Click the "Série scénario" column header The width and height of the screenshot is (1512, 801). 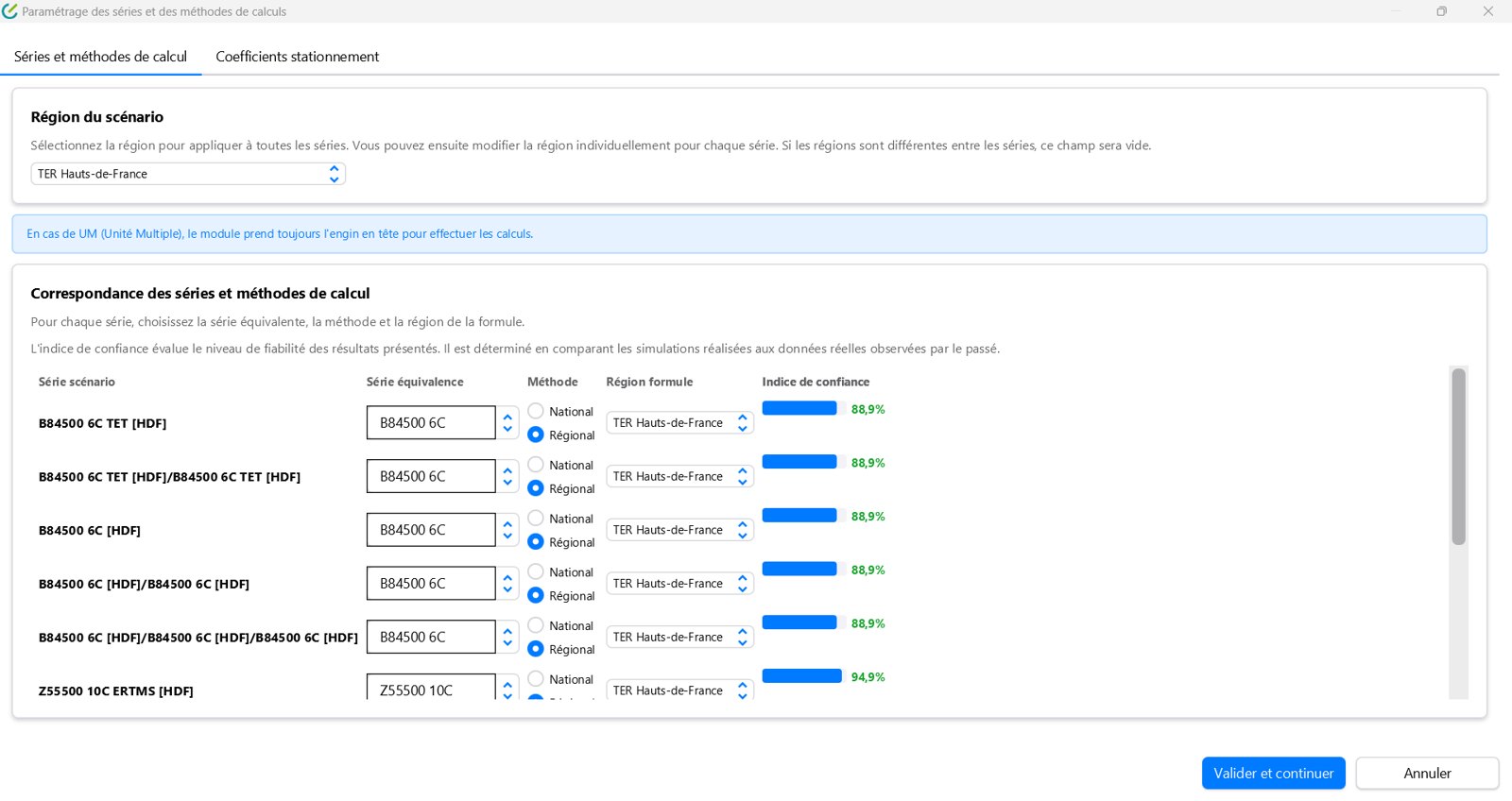tap(77, 382)
